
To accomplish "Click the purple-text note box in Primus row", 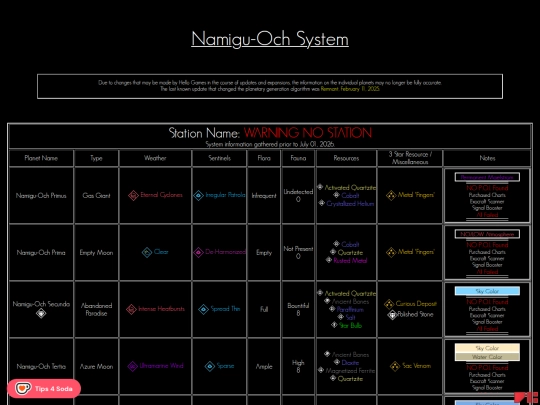I will 487,177.
